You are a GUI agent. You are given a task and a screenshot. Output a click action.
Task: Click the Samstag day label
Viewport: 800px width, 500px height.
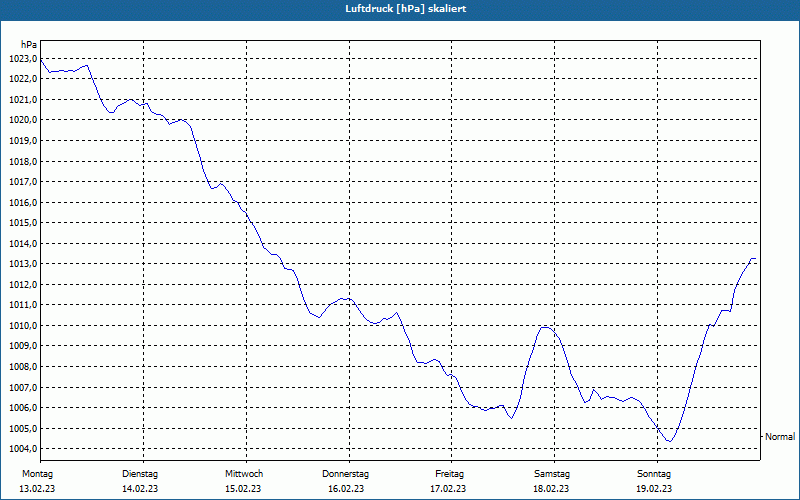[552, 474]
